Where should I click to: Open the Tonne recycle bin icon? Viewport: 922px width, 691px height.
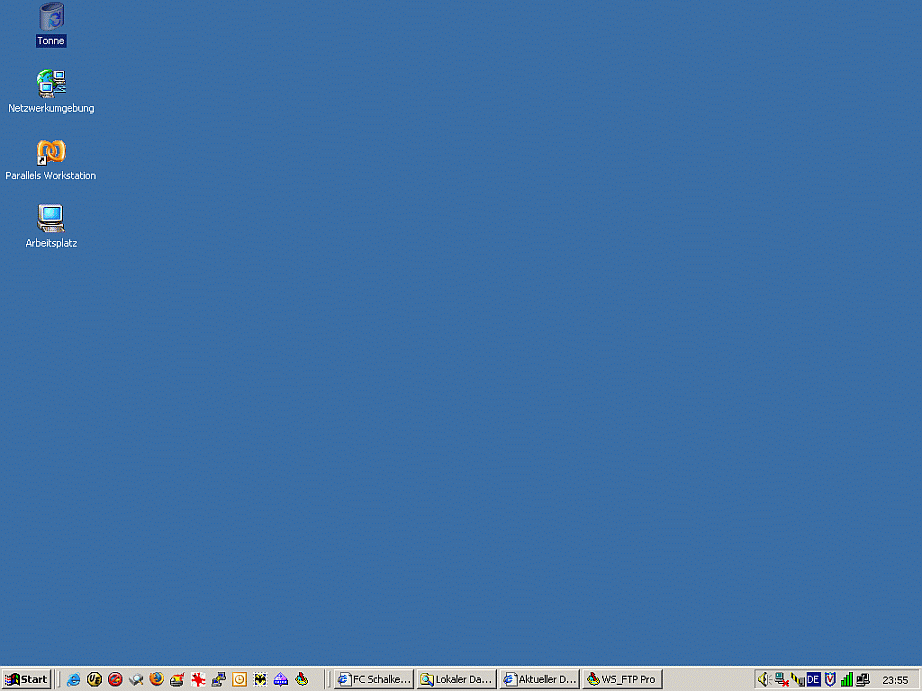[x=51, y=16]
